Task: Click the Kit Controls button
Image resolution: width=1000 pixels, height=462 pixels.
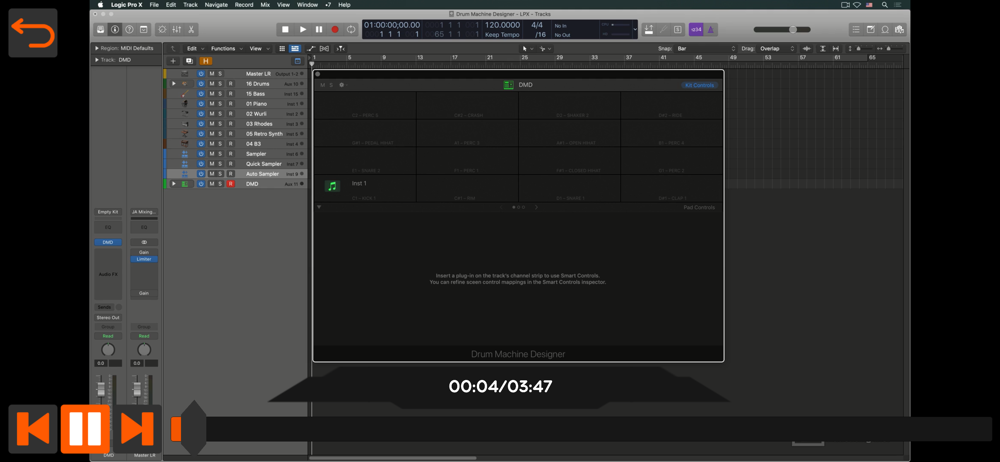Action: [x=700, y=85]
